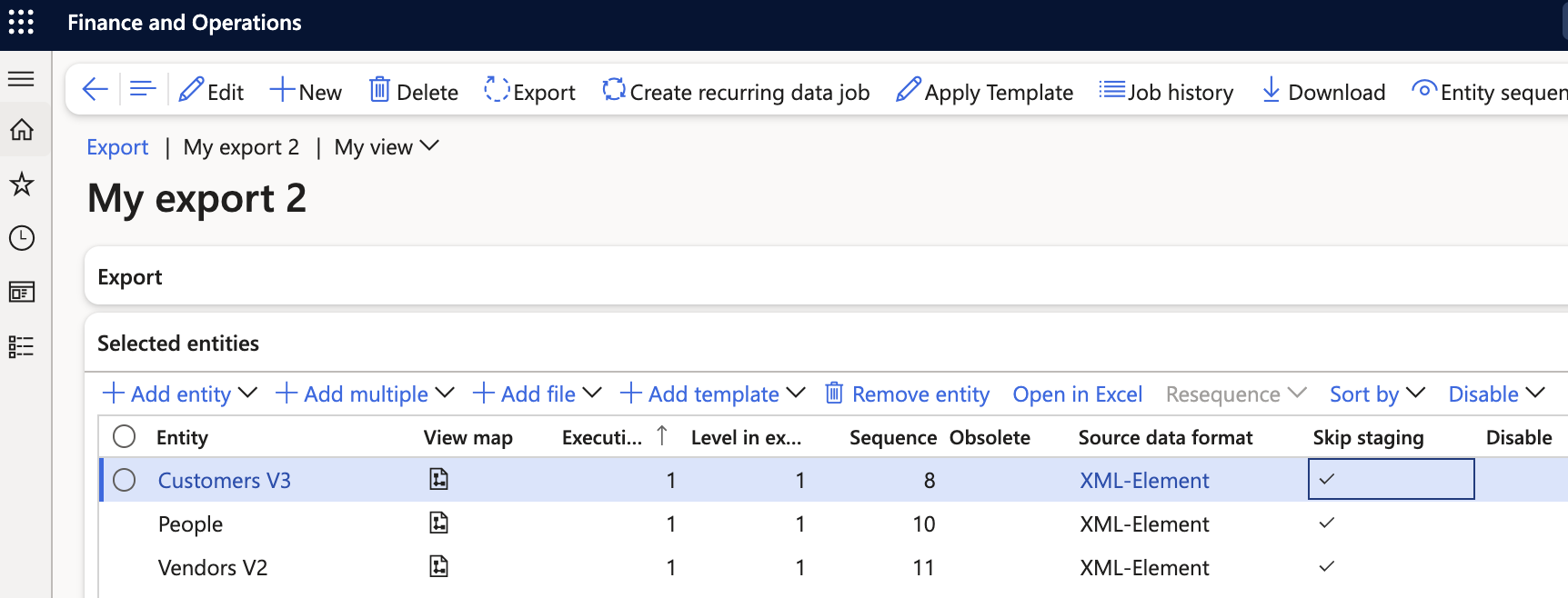Open the Add multiple dropdown
Viewport: 1568px width, 598px height.
click(x=365, y=394)
